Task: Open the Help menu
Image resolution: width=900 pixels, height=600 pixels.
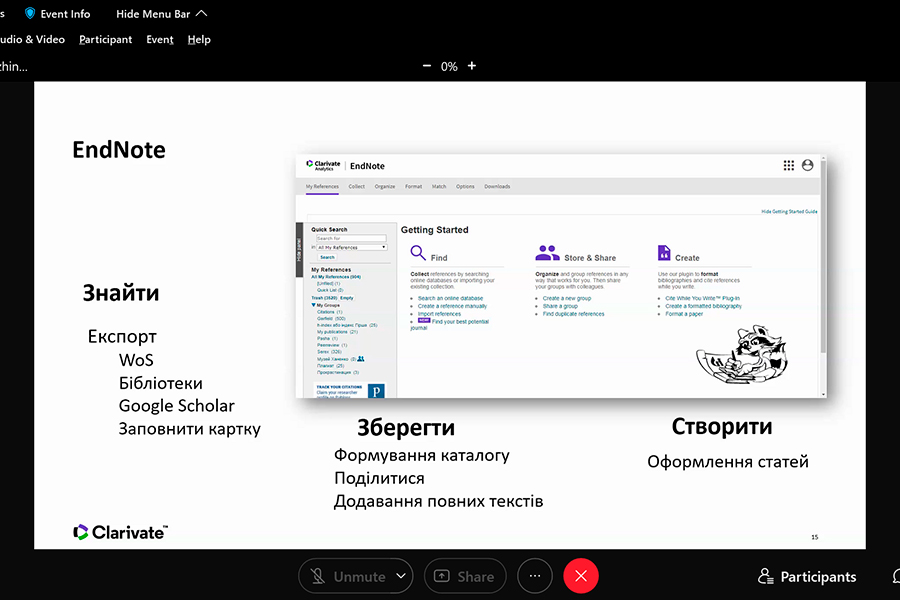Action: [x=199, y=39]
